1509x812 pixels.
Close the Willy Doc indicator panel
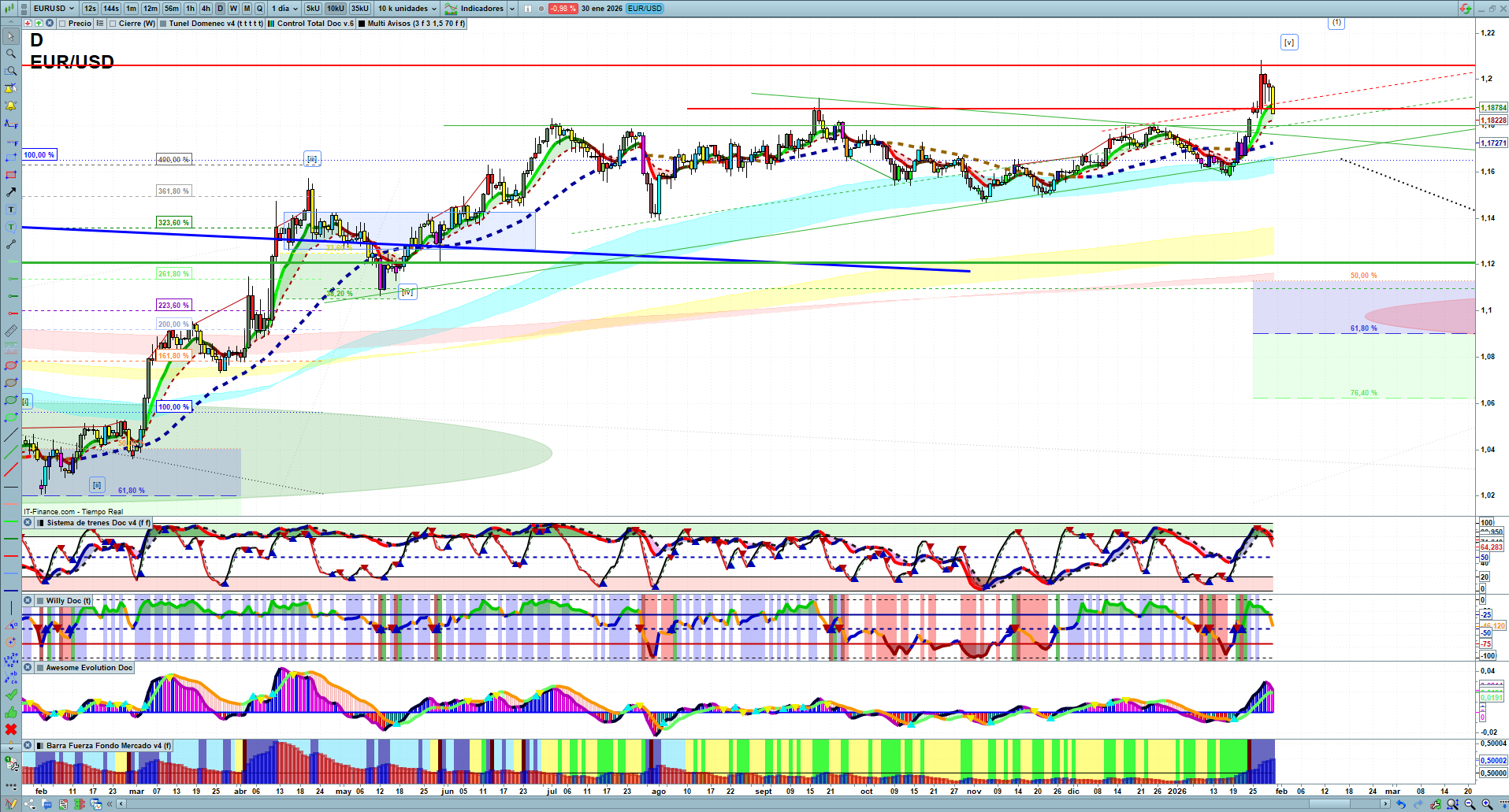28,600
